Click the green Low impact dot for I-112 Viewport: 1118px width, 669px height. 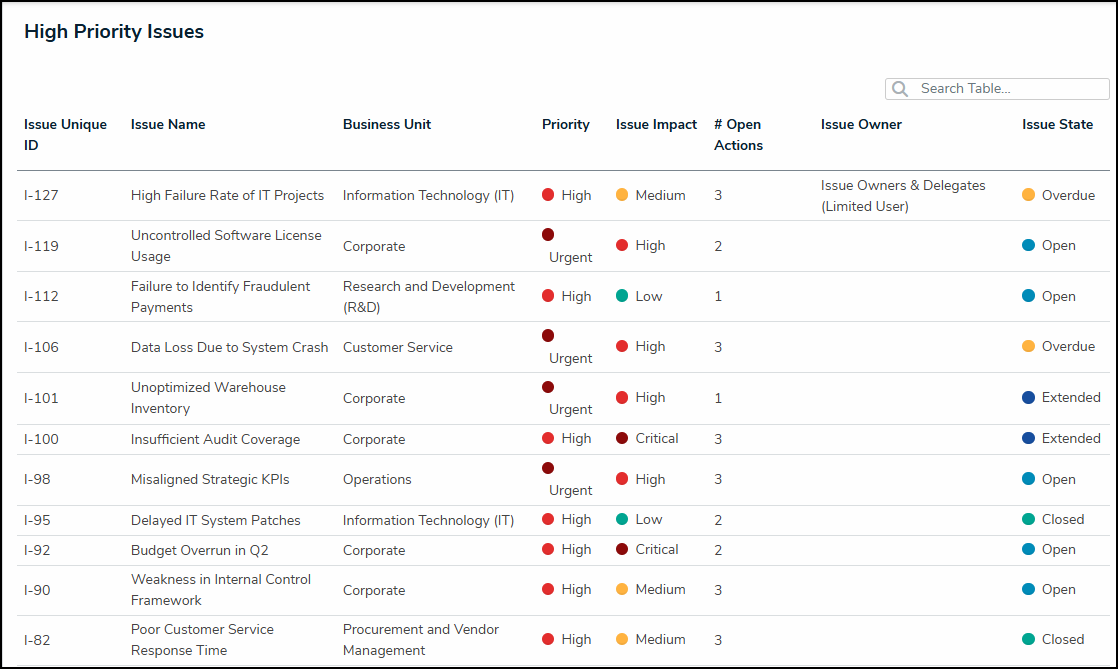coord(622,296)
